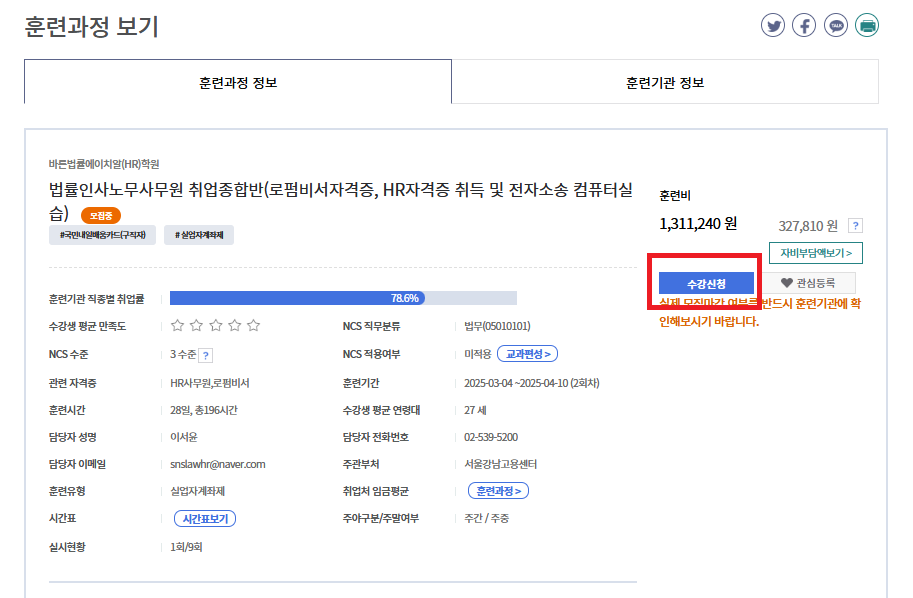Click the first satisfaction star icon
This screenshot has height=598, width=913.
pyautogui.click(x=178, y=326)
